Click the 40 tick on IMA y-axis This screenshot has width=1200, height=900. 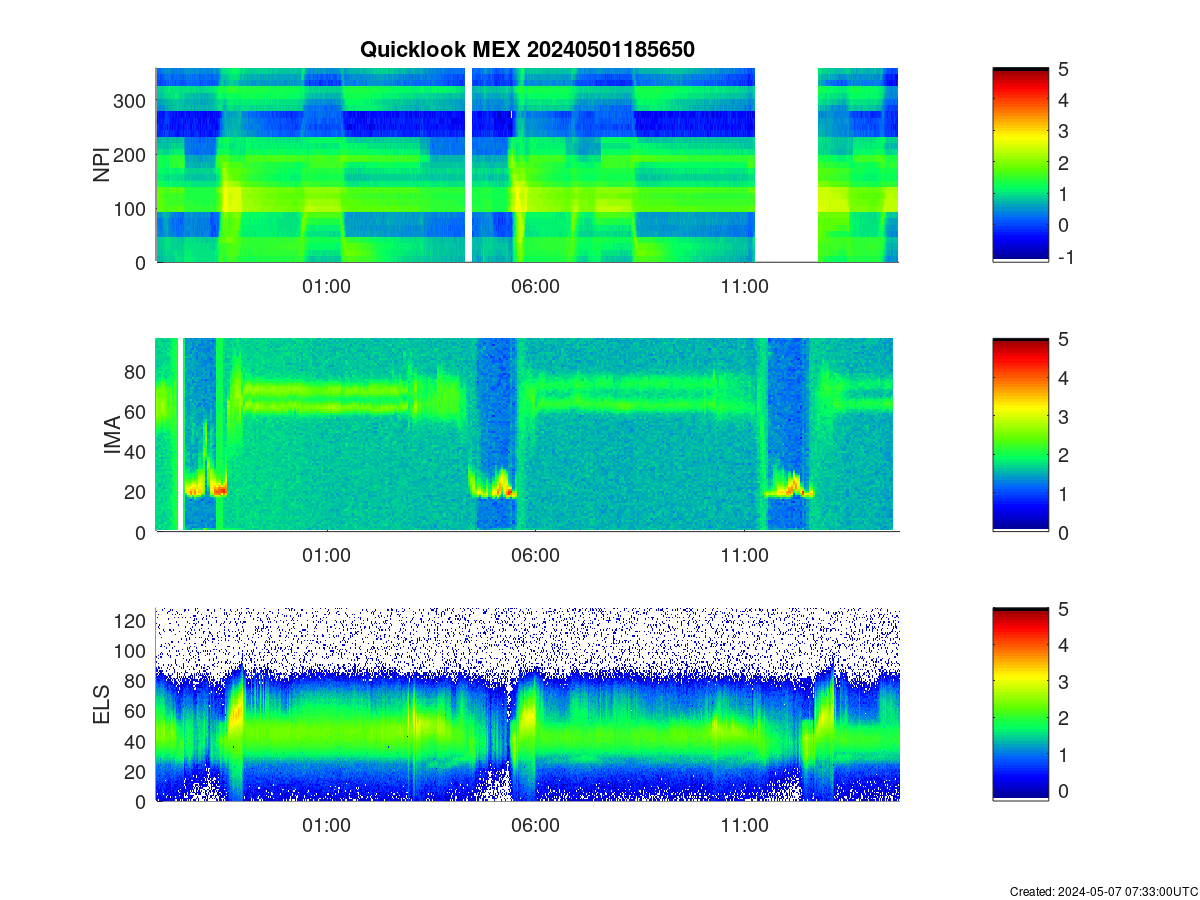[x=136, y=451]
